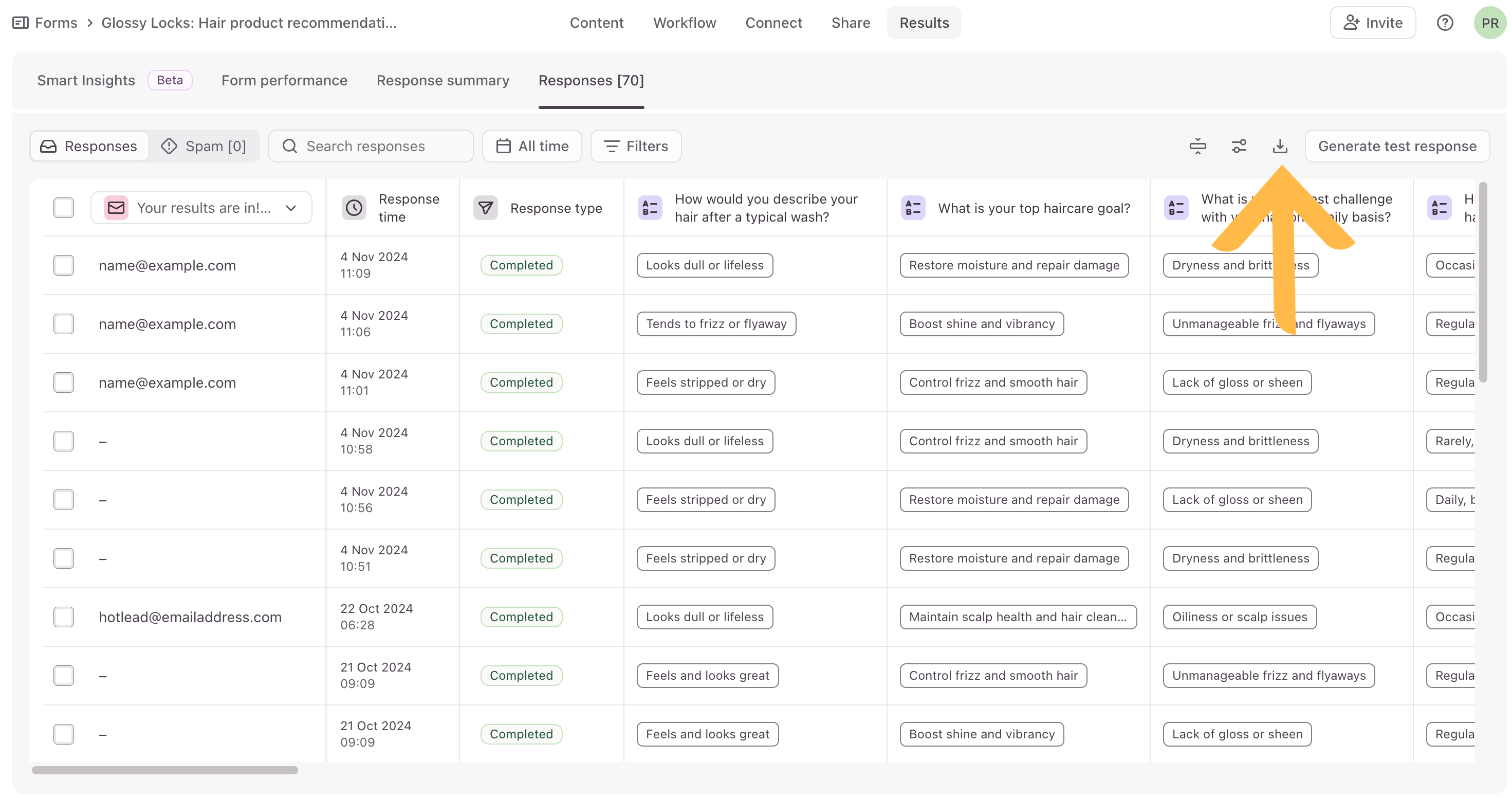Screen dimensions: 1512x798
Task: Click the Response type column header
Action: coord(541,208)
